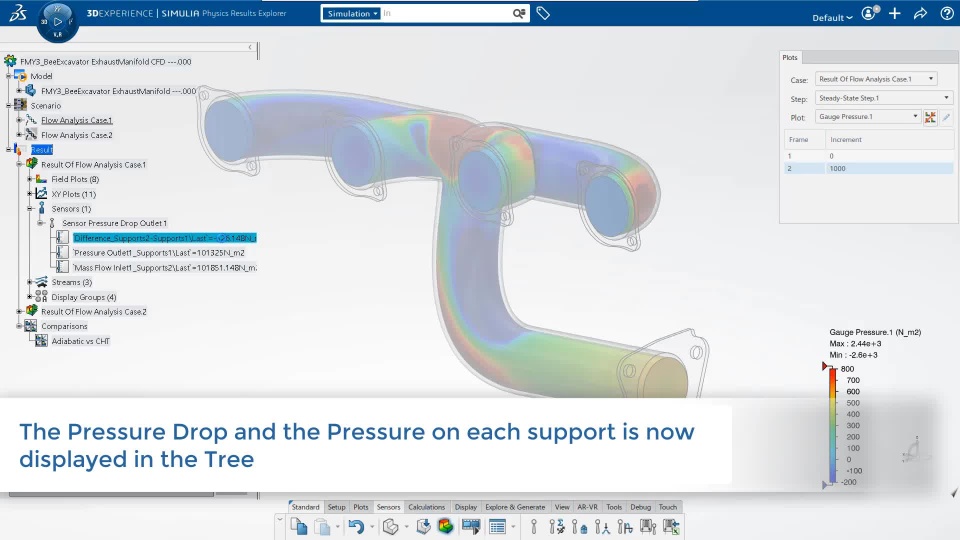Switch to the Explore & Generate tab
Screen dimensions: 960x540
point(515,507)
